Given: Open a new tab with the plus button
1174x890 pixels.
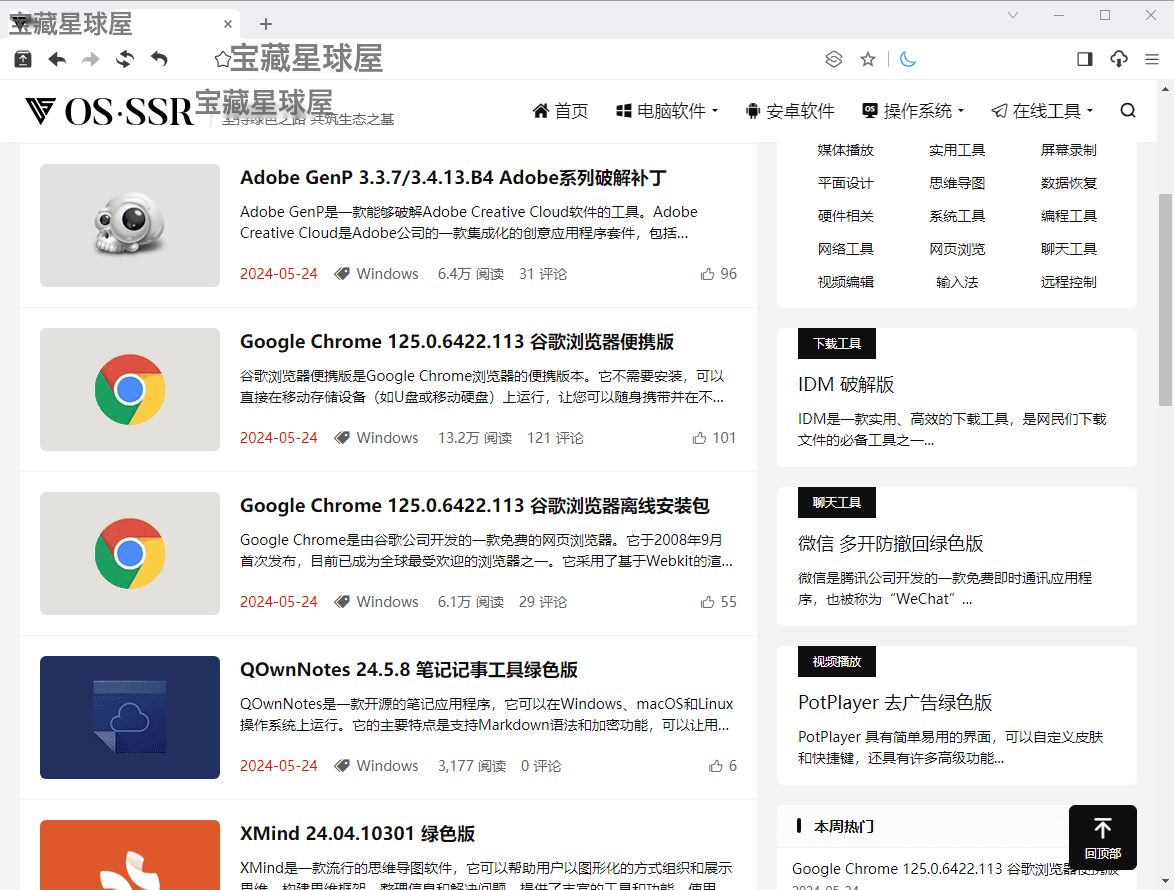Looking at the screenshot, I should coord(266,24).
